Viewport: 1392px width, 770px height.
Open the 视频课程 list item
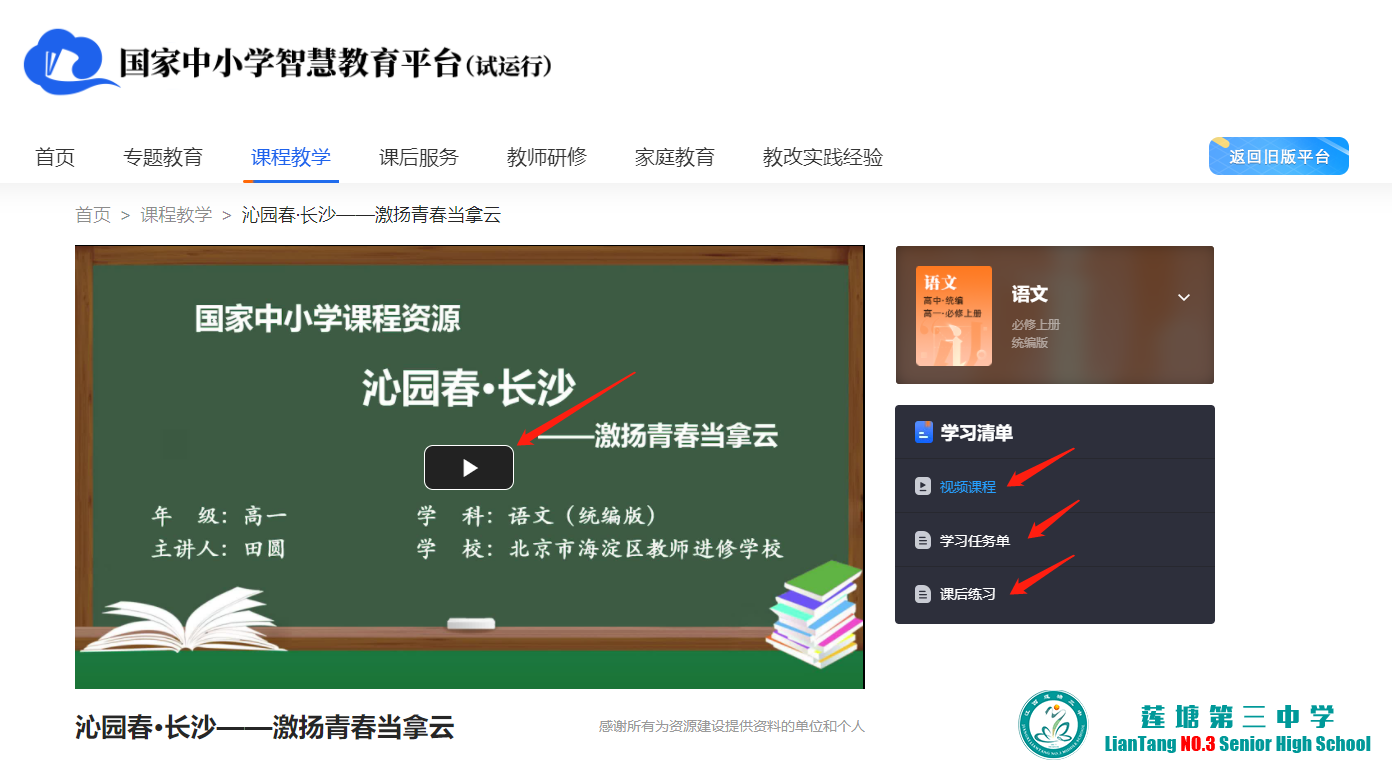point(1055,486)
